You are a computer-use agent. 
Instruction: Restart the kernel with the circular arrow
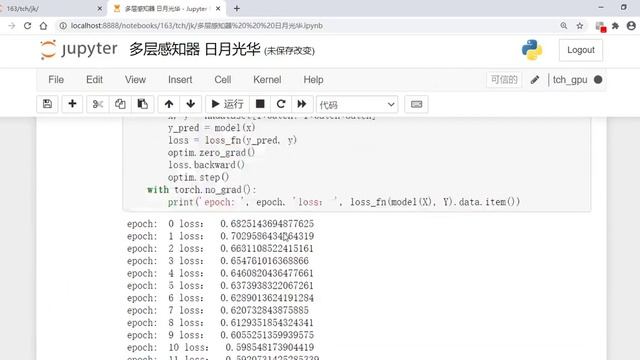point(281,104)
